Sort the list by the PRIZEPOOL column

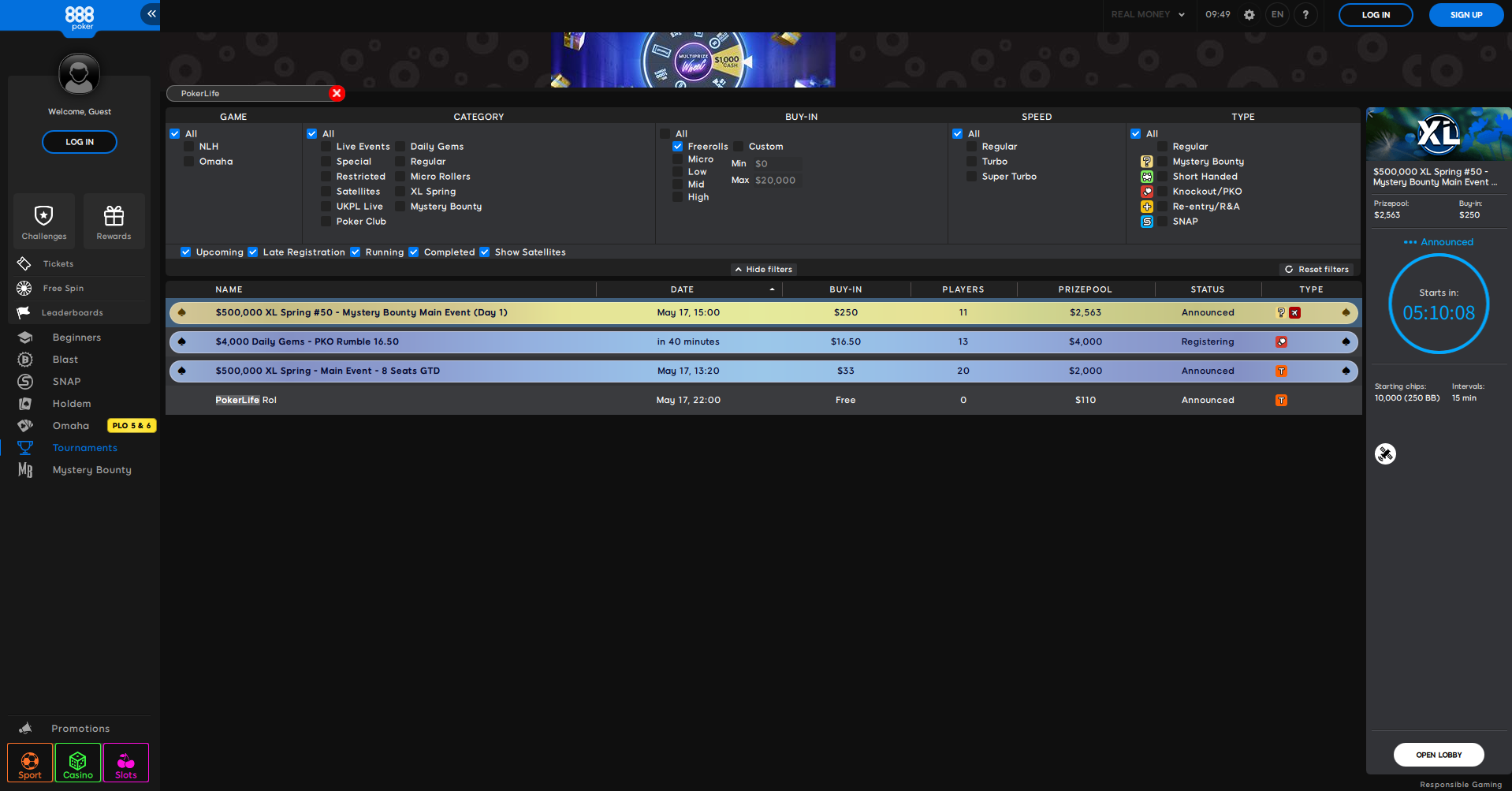(x=1086, y=289)
